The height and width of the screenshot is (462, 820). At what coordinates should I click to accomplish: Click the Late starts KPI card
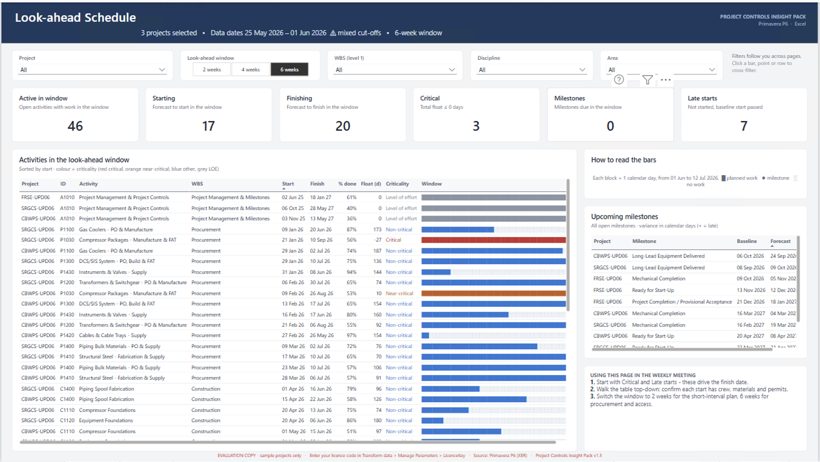pyautogui.click(x=744, y=115)
